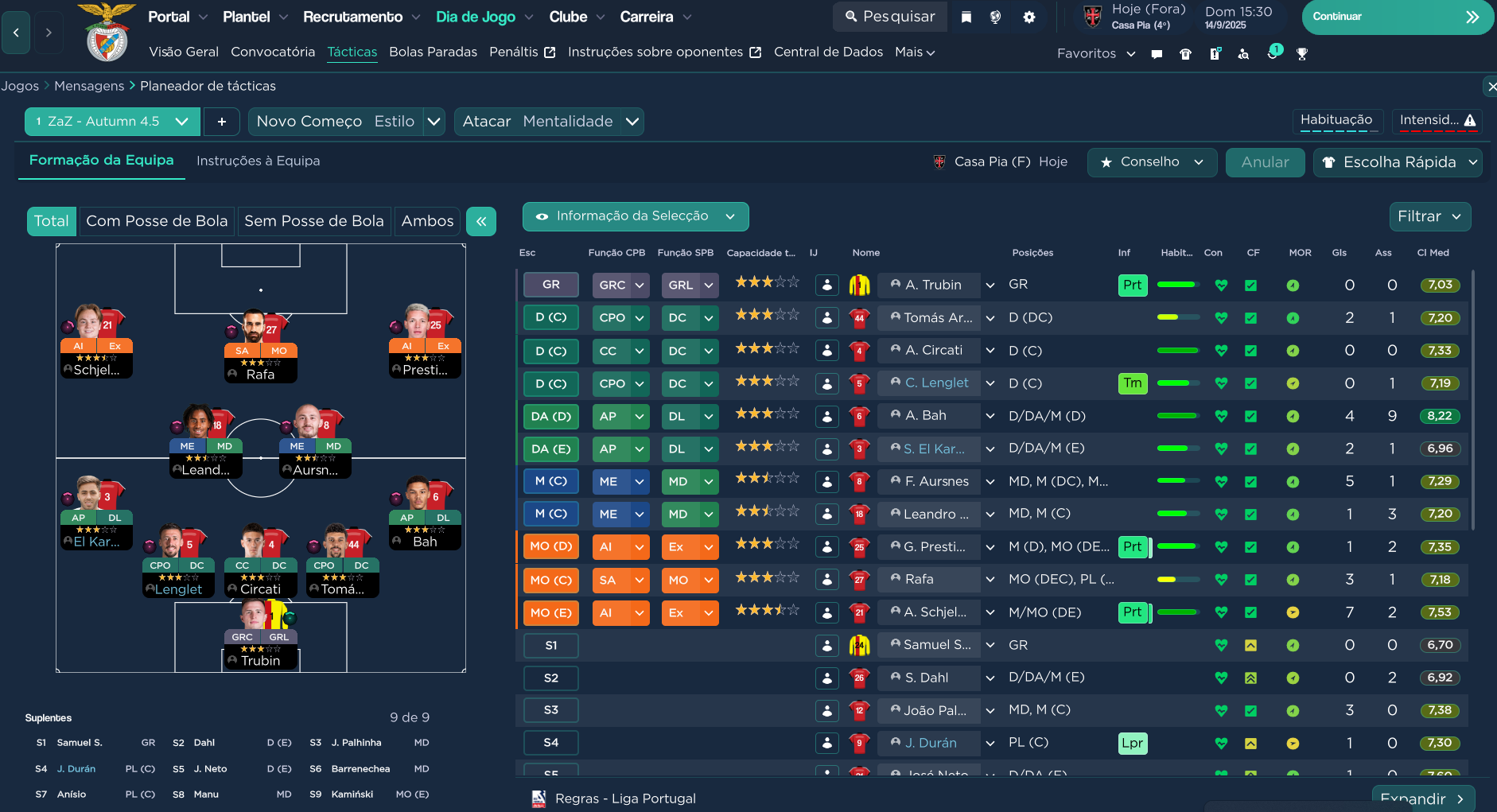Switch to Com Posse de Bola view
Viewport: 1497px width, 812px height.
click(157, 221)
